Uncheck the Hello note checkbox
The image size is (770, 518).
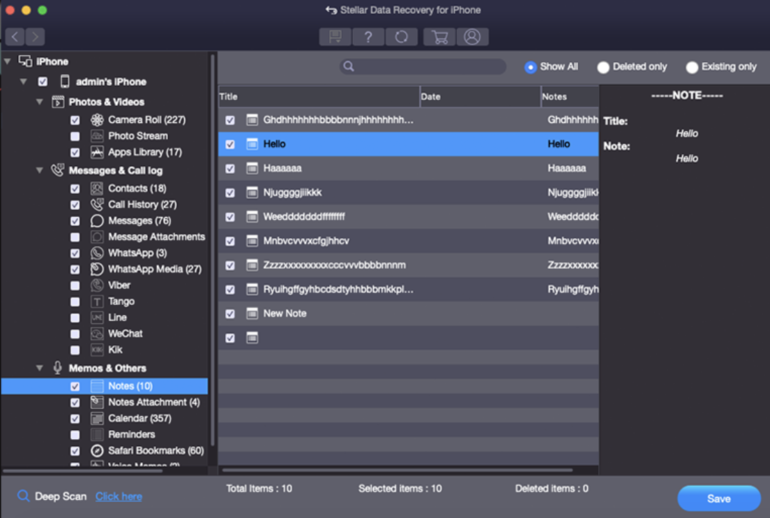(230, 144)
